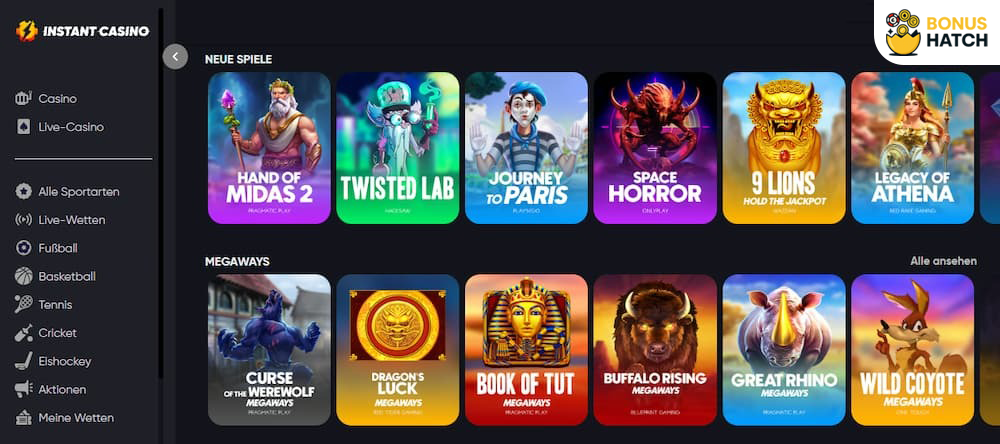Click the Alle Sportarten star icon
This screenshot has width=1000, height=444.
pyautogui.click(x=23, y=191)
